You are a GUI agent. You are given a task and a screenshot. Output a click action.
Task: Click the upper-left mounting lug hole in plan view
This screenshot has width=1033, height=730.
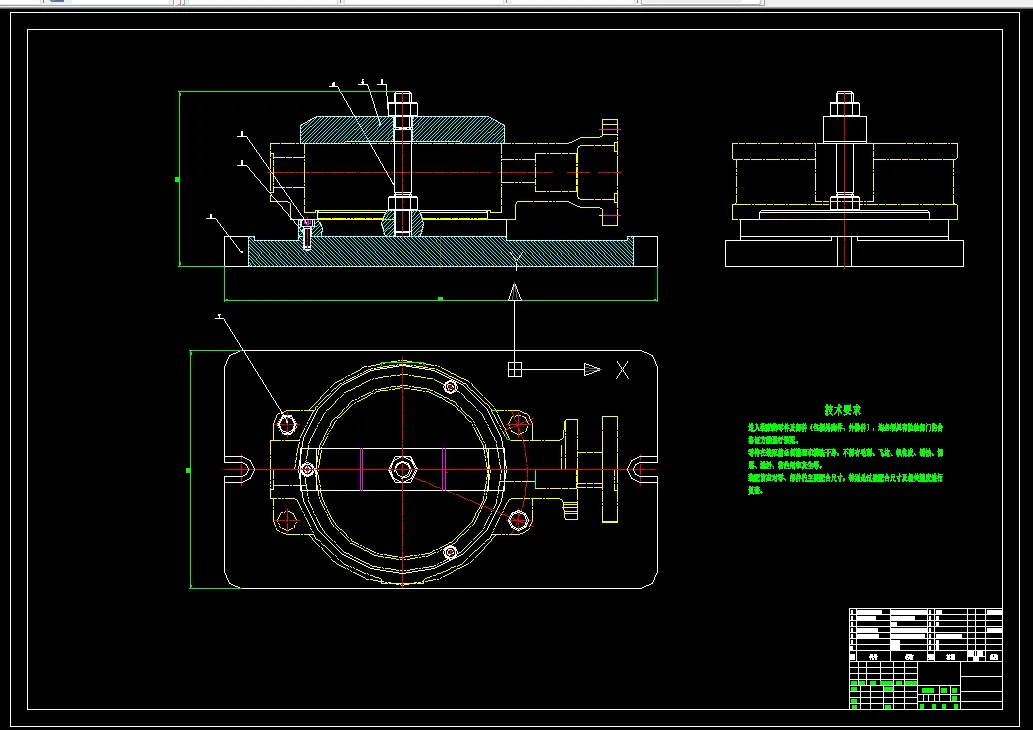coord(287,424)
